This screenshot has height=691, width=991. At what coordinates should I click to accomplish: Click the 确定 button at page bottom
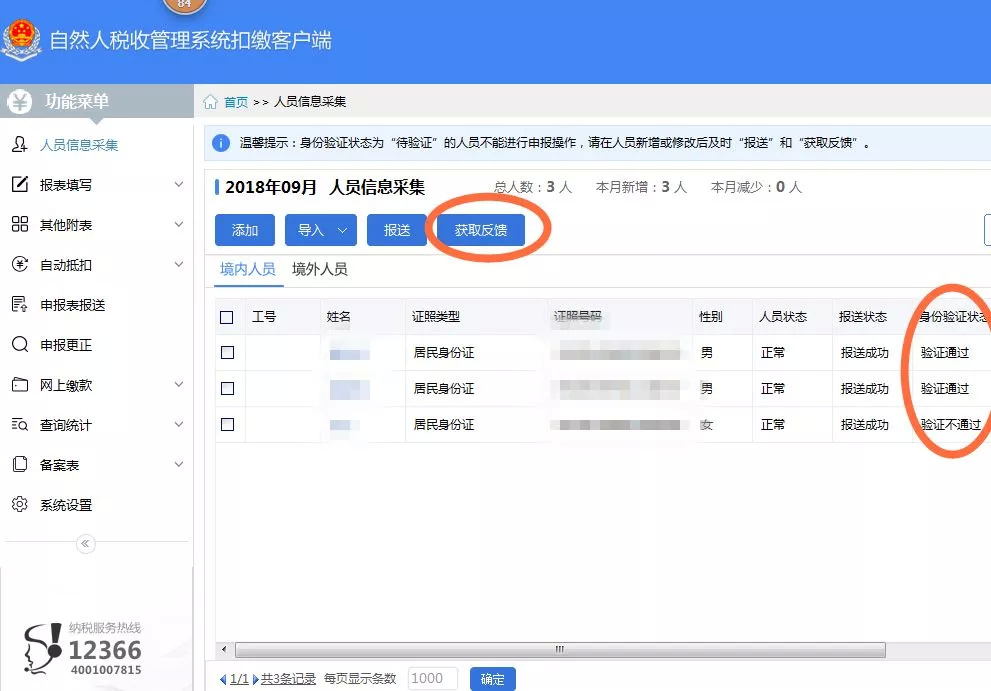491,678
